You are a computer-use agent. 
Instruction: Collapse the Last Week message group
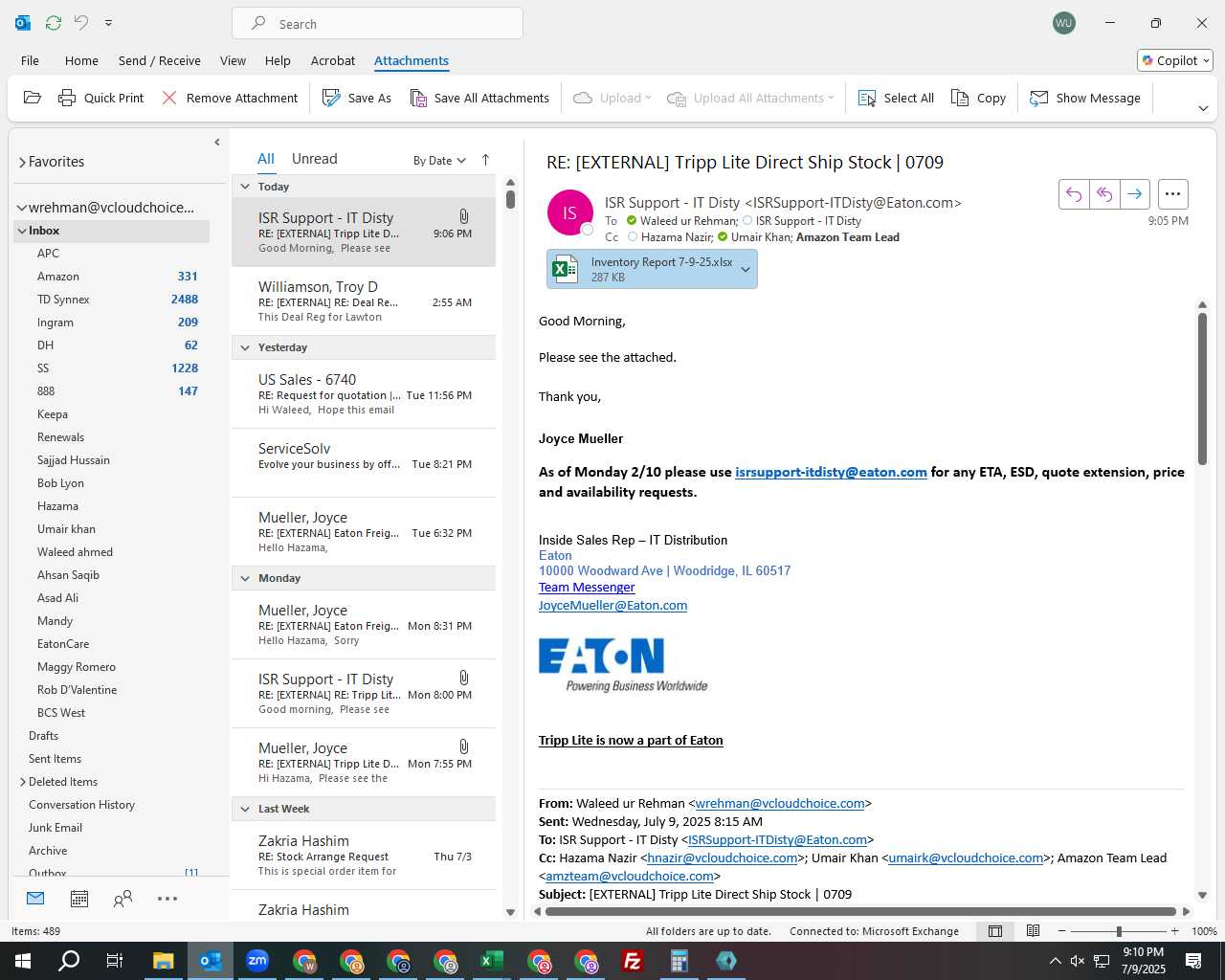tap(245, 809)
